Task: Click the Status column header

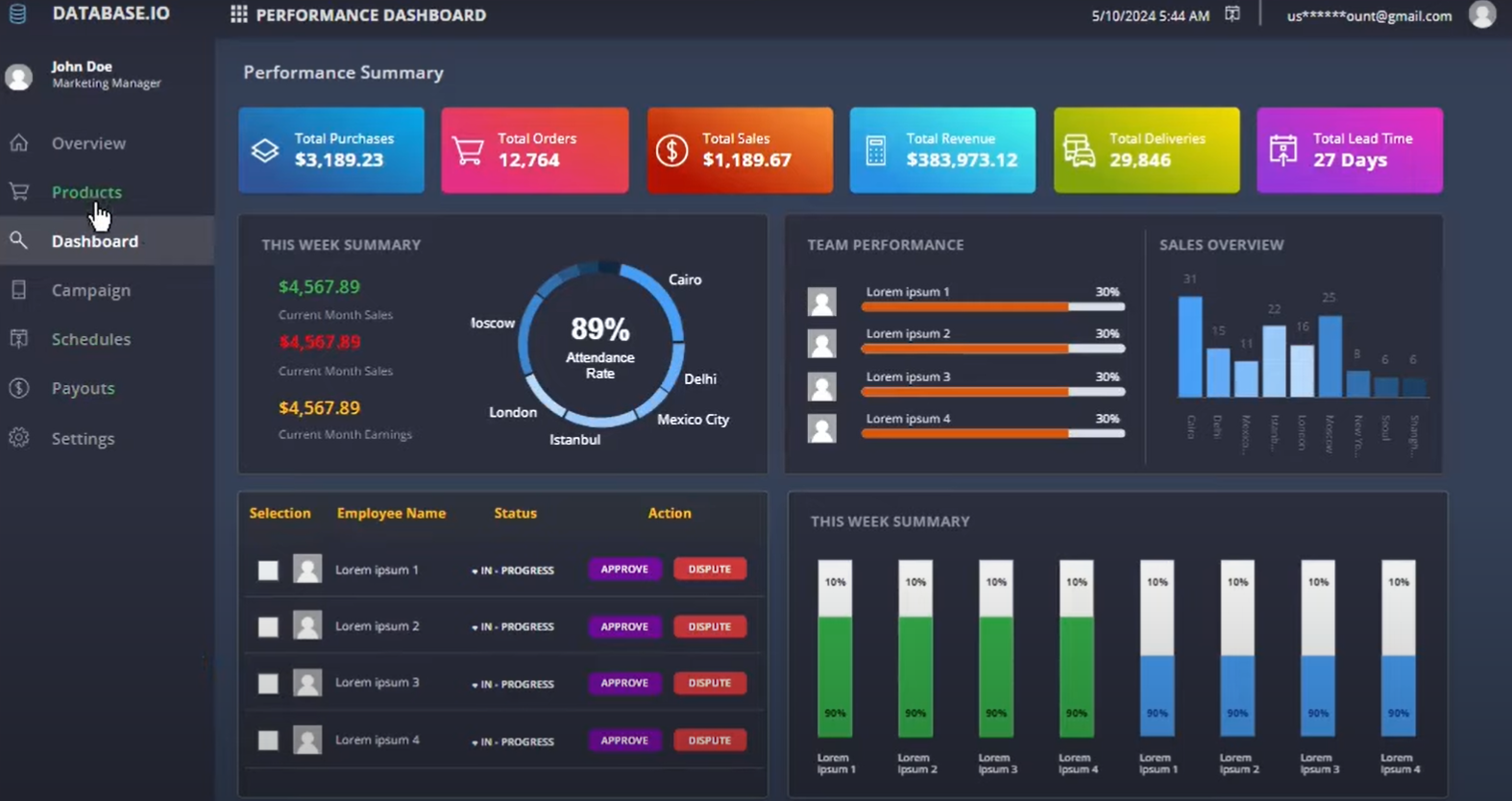Action: click(515, 513)
